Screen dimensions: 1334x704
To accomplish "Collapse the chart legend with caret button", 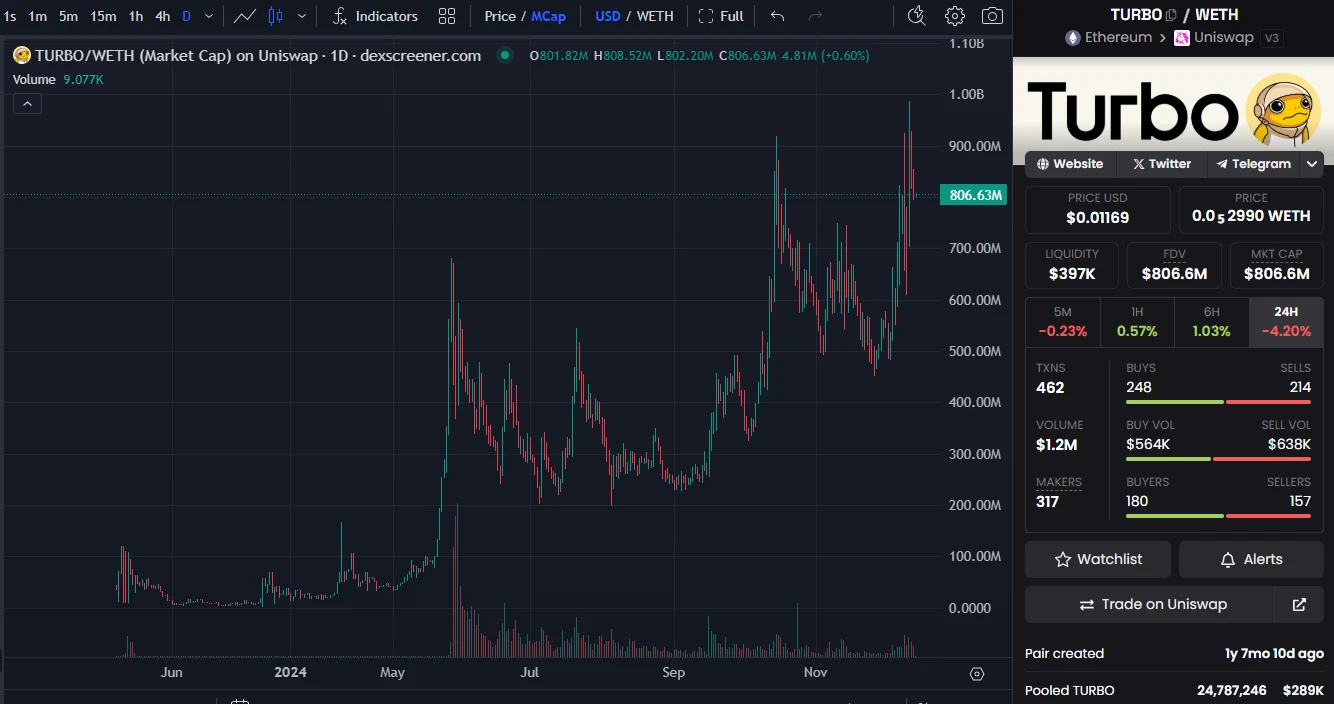I will click(27, 103).
